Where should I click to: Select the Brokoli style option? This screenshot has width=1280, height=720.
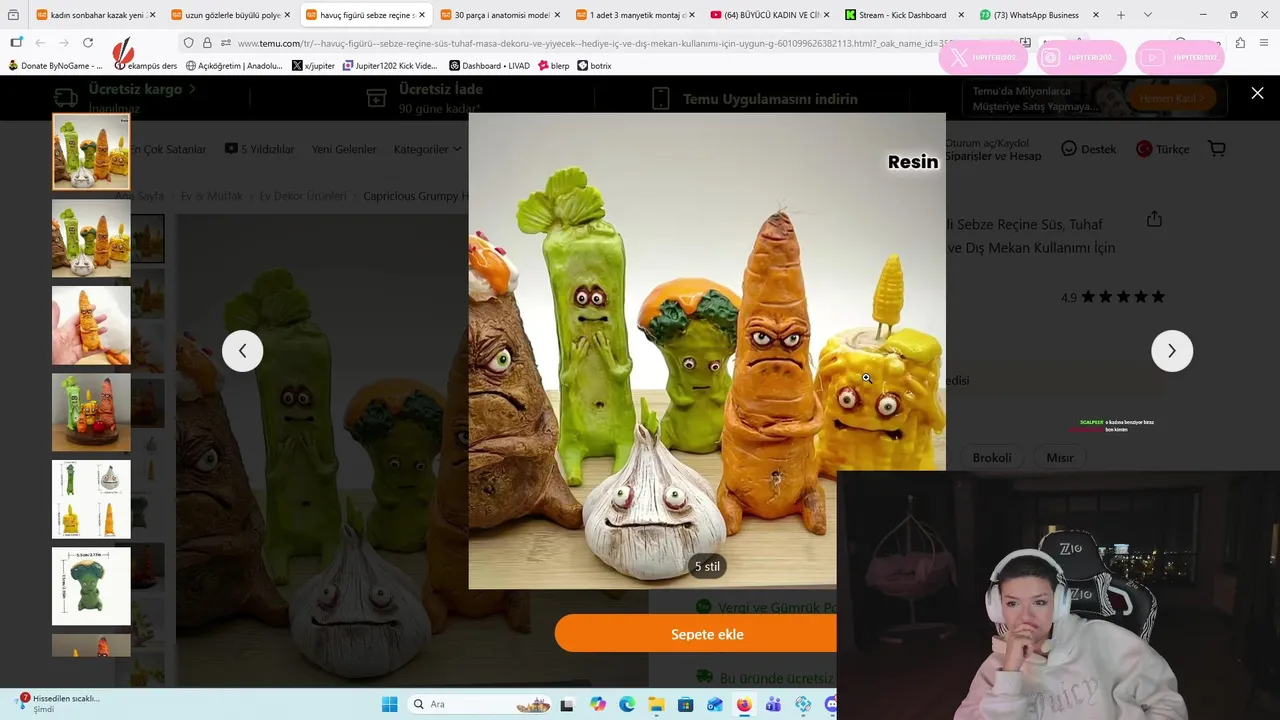click(x=992, y=458)
